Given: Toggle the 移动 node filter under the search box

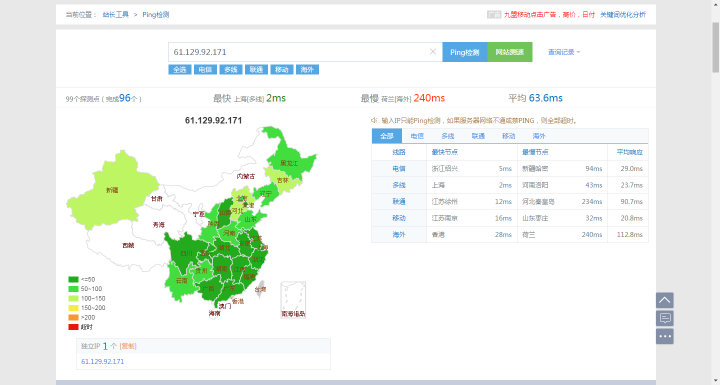Looking at the screenshot, I should 281,69.
